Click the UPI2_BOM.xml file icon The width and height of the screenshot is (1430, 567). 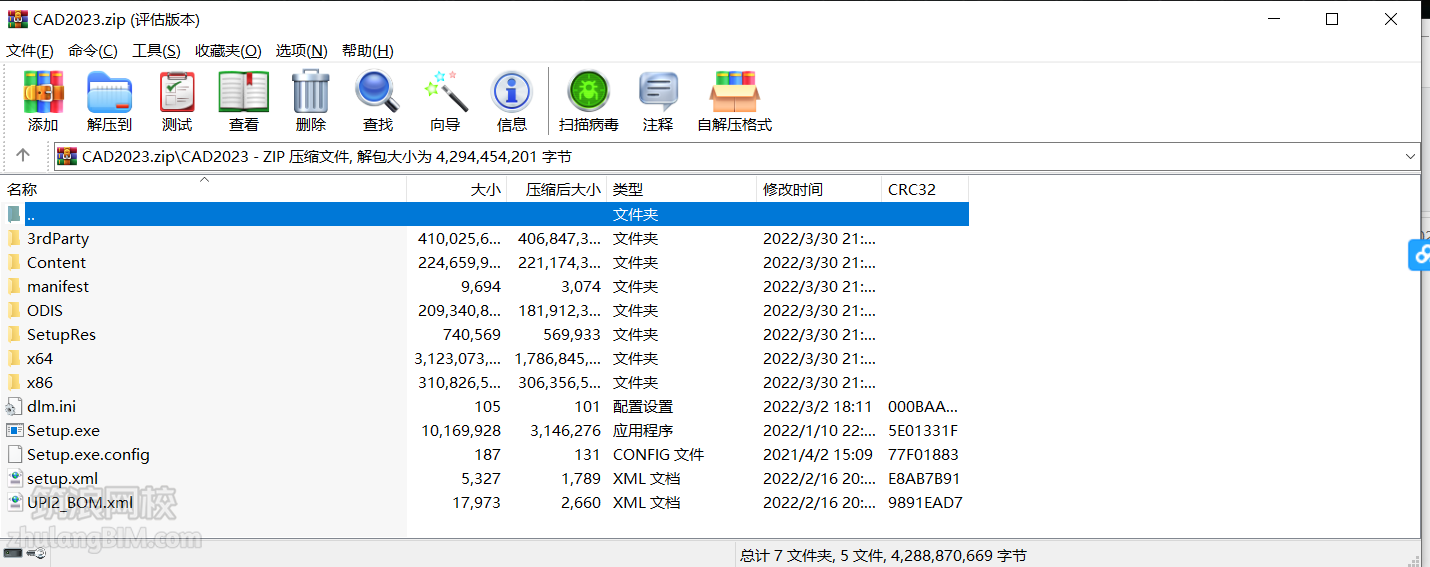point(14,502)
